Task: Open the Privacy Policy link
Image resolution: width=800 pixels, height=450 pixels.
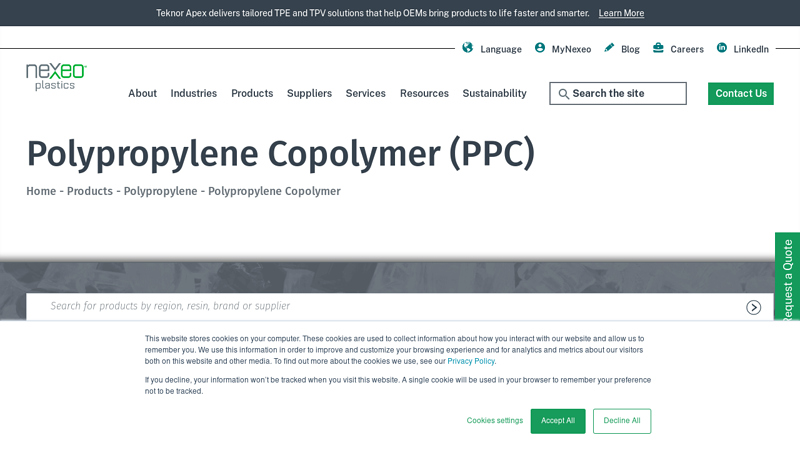Action: (x=471, y=361)
